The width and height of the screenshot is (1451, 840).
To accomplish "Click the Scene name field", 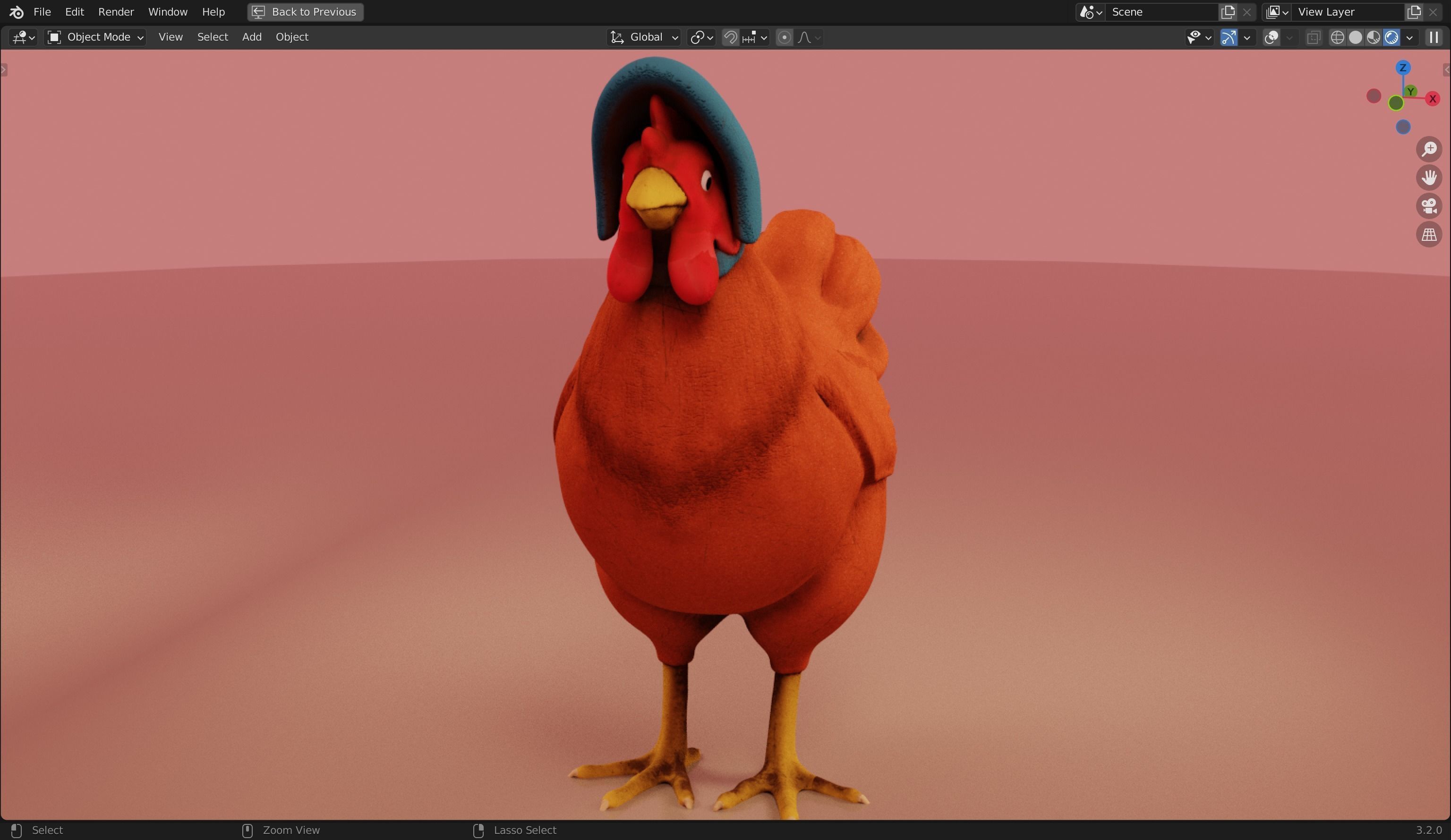I will 1161,11.
